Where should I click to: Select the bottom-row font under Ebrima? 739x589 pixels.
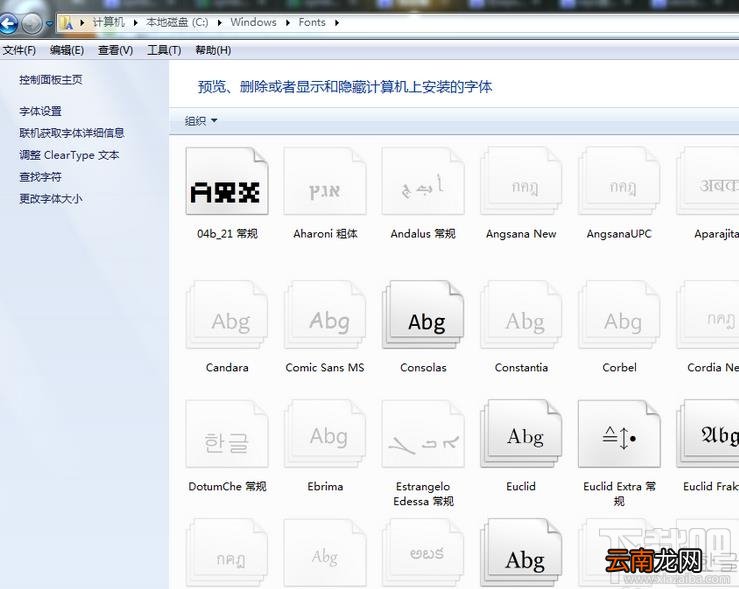point(325,553)
